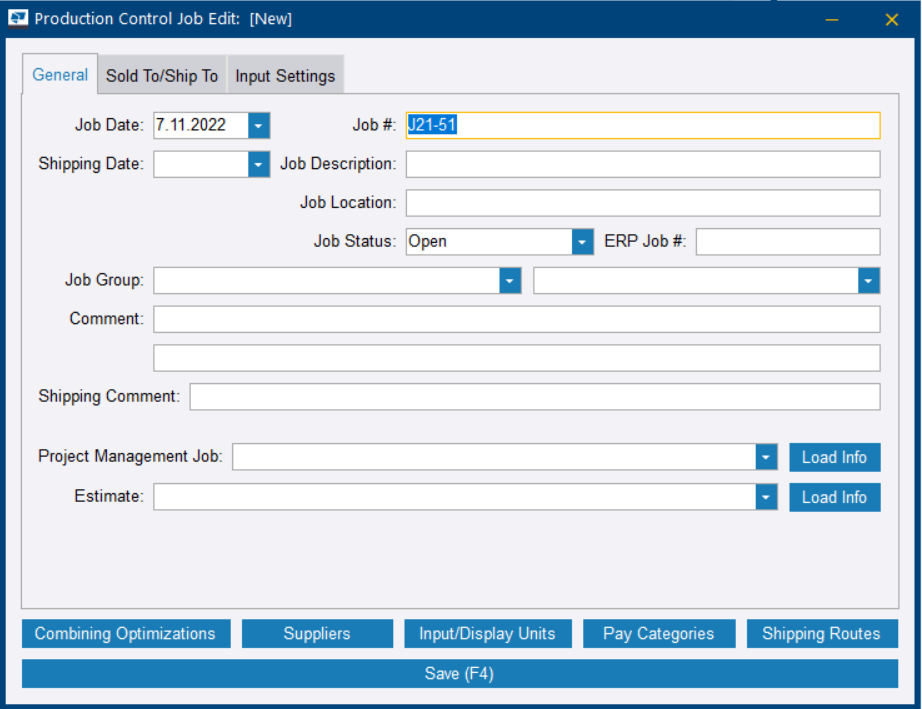The width and height of the screenshot is (922, 709).
Task: Switch to the Sold To/Ship To tab
Action: pos(162,74)
